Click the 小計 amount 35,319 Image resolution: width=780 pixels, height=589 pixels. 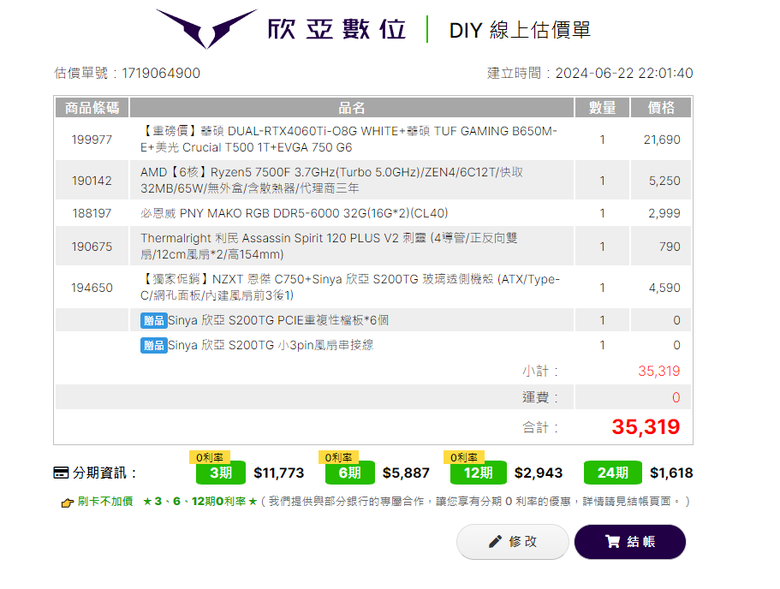click(x=659, y=371)
